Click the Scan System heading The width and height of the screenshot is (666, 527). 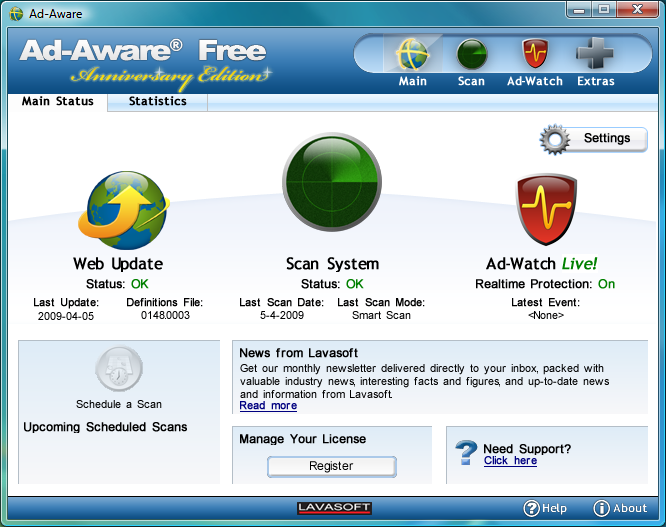[332, 264]
